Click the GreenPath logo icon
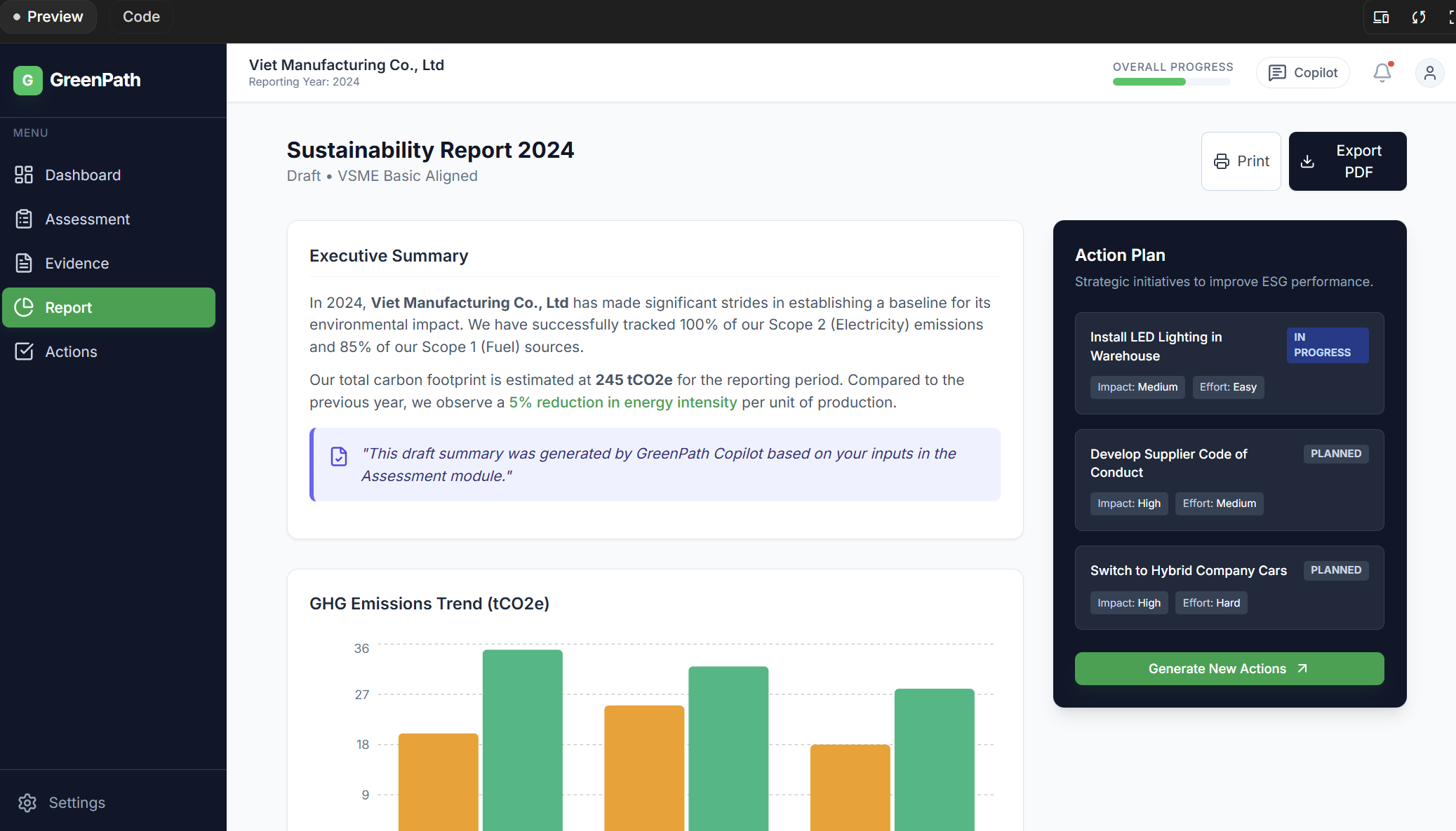Screen dimensions: 1456x831 click(x=28, y=80)
